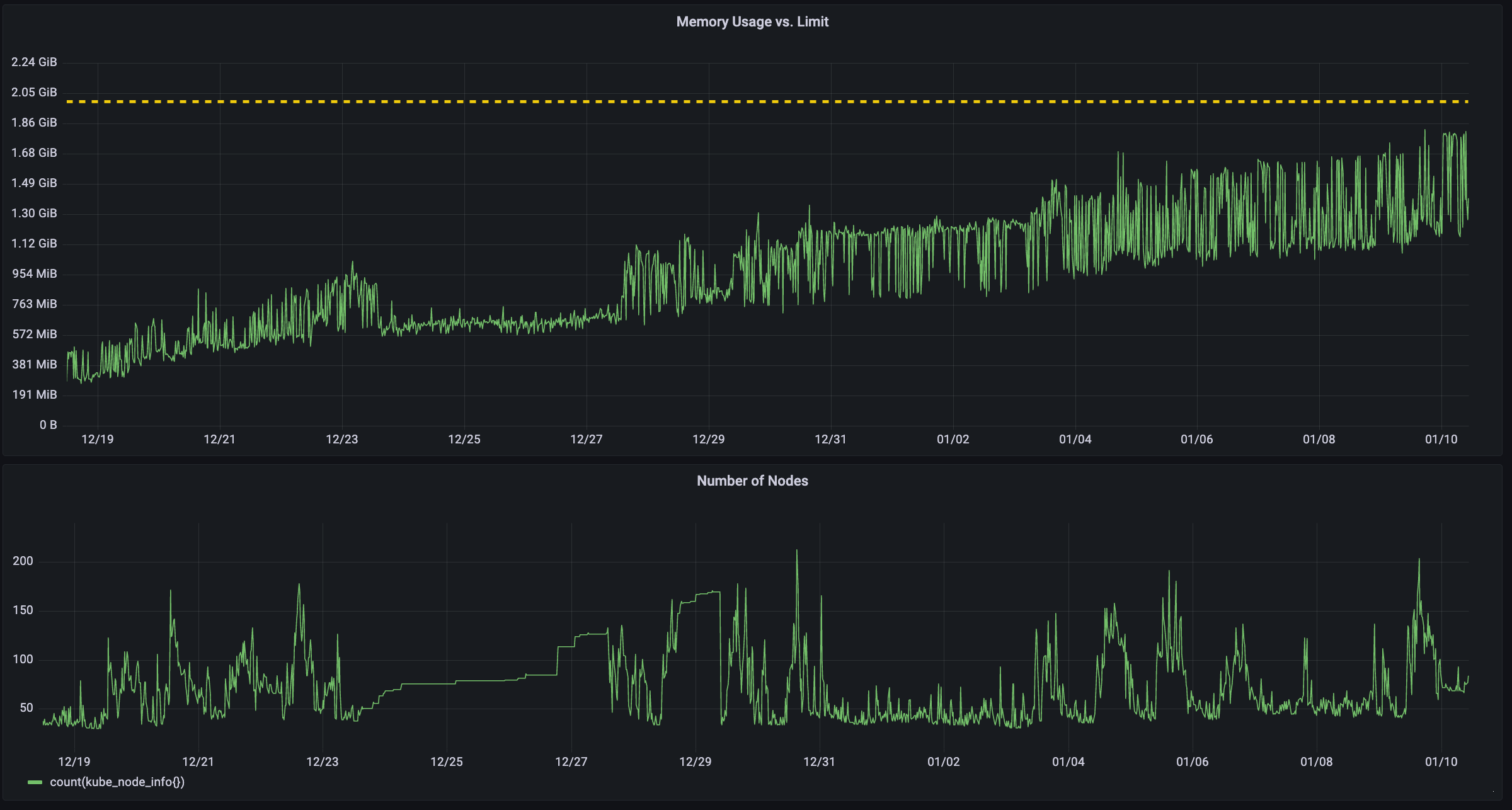Click the 954 MiB axis label
The image size is (1512, 810).
(34, 273)
